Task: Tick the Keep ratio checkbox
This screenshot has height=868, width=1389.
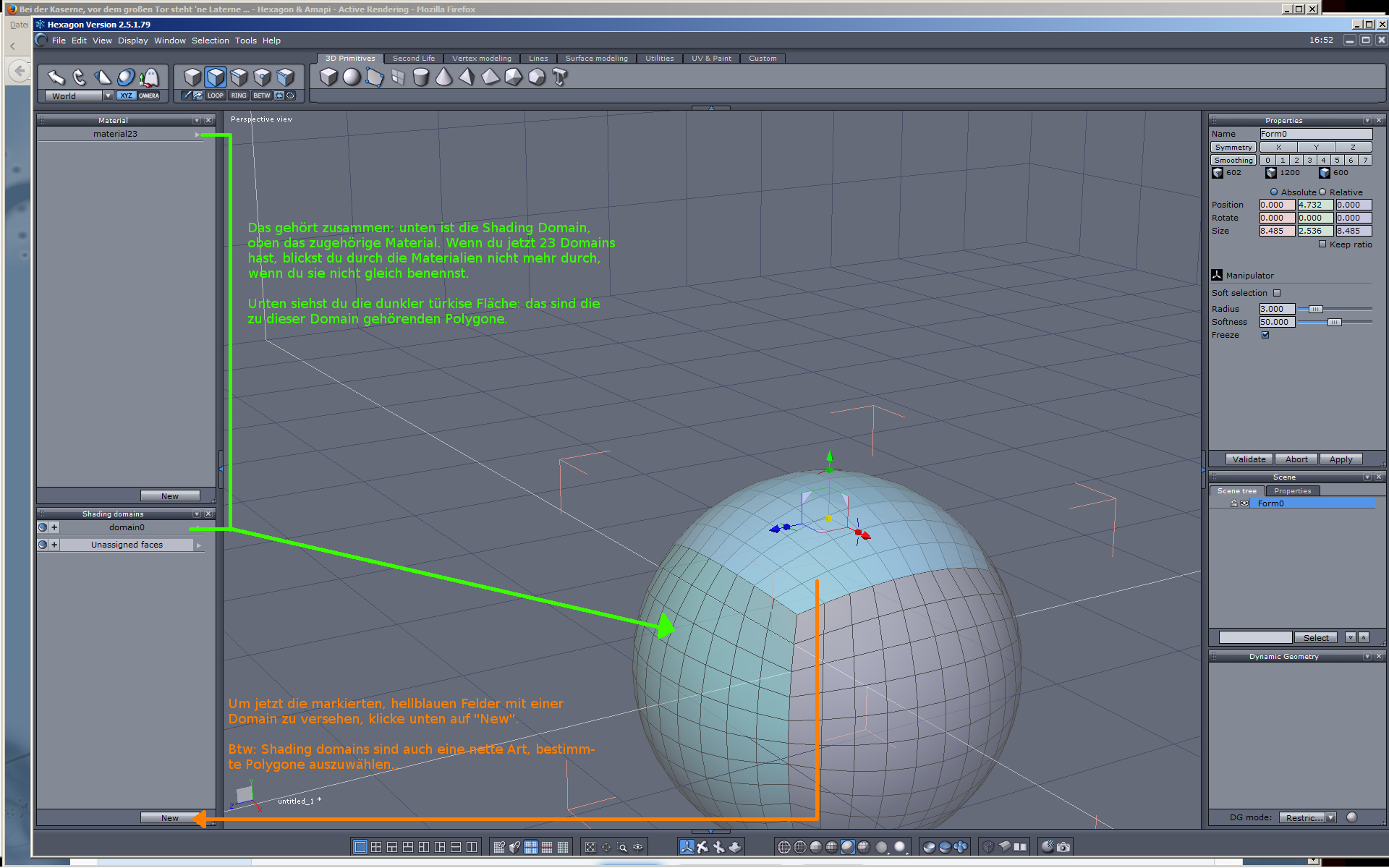Action: tap(1322, 244)
